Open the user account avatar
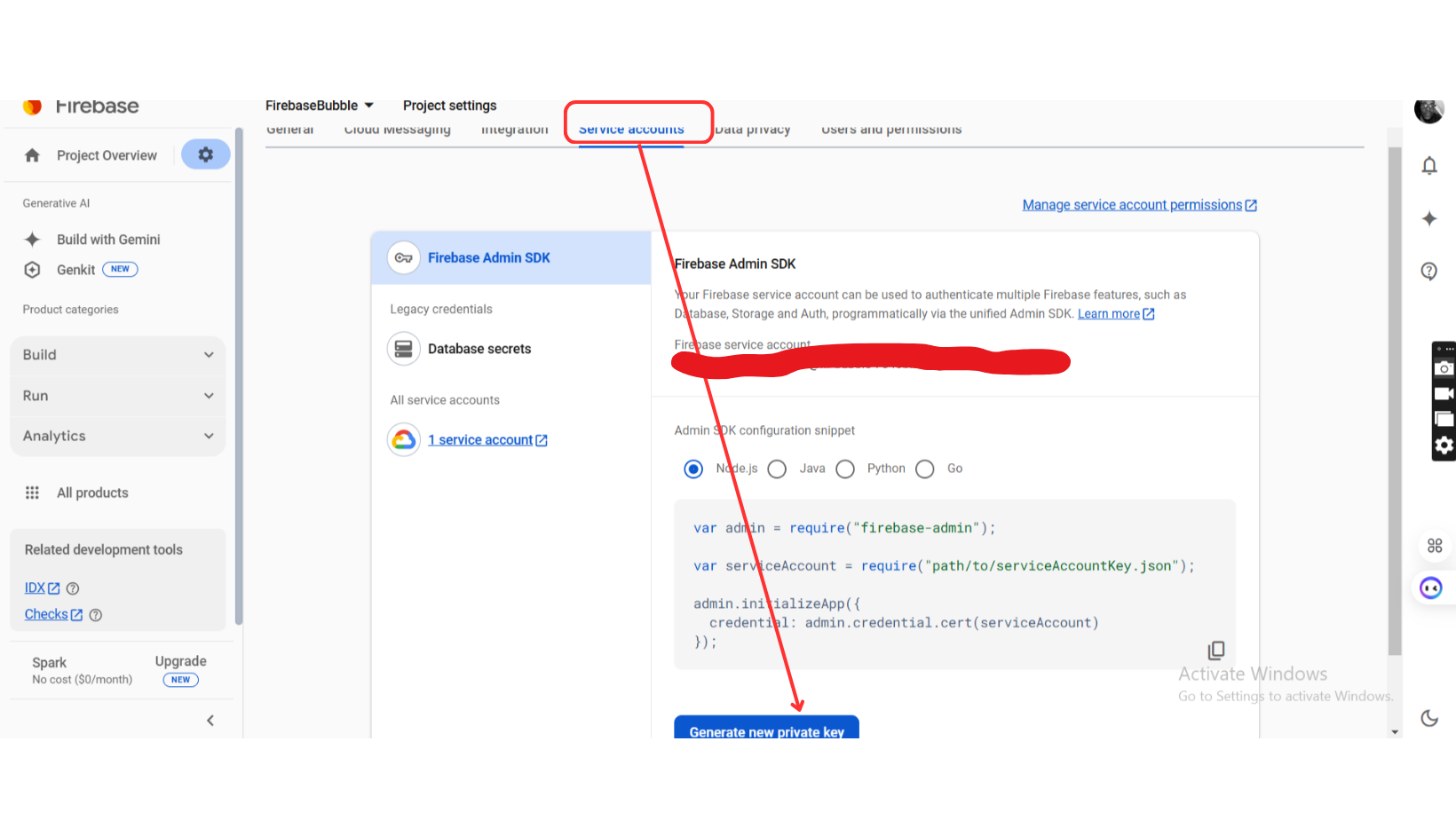Screen dimensions: 1456x820 1429,110
